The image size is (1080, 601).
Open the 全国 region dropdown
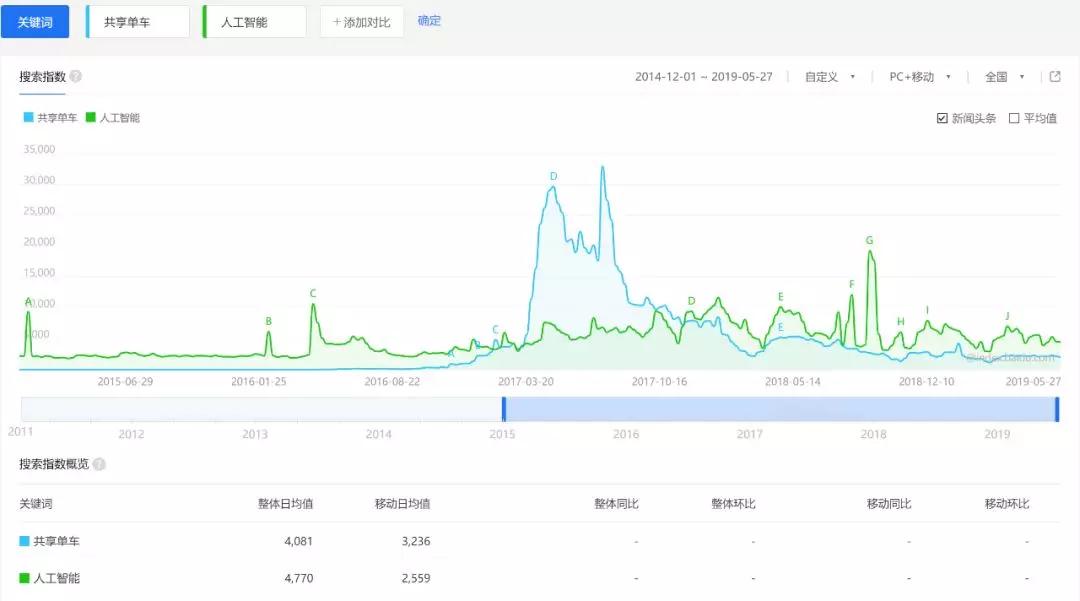pyautogui.click(x=1004, y=77)
